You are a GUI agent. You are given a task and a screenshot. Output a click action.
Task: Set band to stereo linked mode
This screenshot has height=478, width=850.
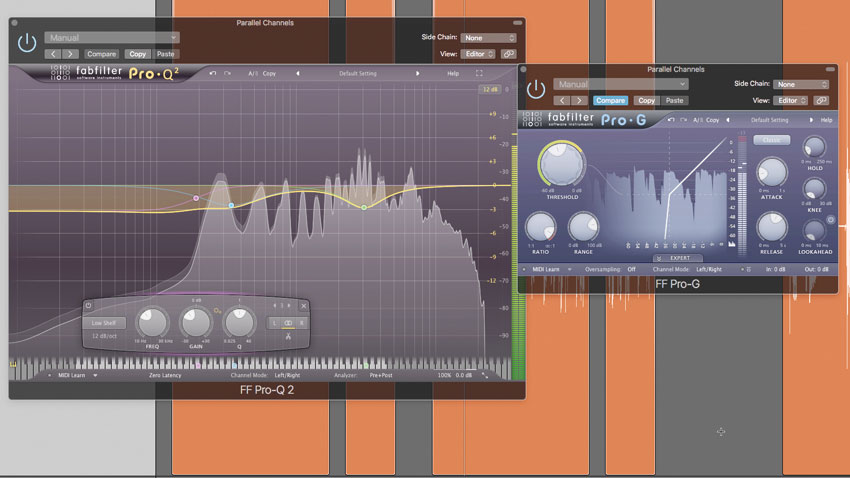[x=288, y=323]
